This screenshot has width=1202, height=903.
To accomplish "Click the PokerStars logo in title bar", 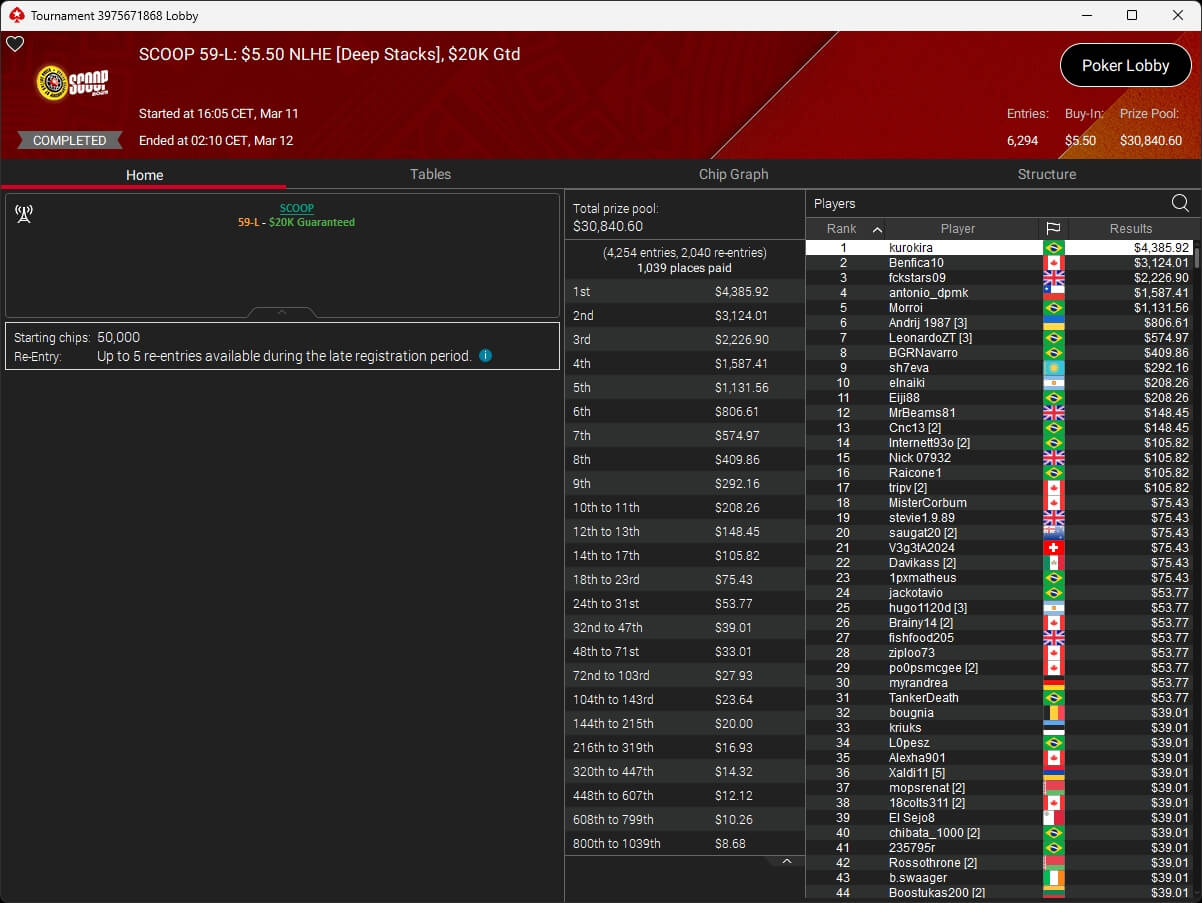I will pos(15,15).
